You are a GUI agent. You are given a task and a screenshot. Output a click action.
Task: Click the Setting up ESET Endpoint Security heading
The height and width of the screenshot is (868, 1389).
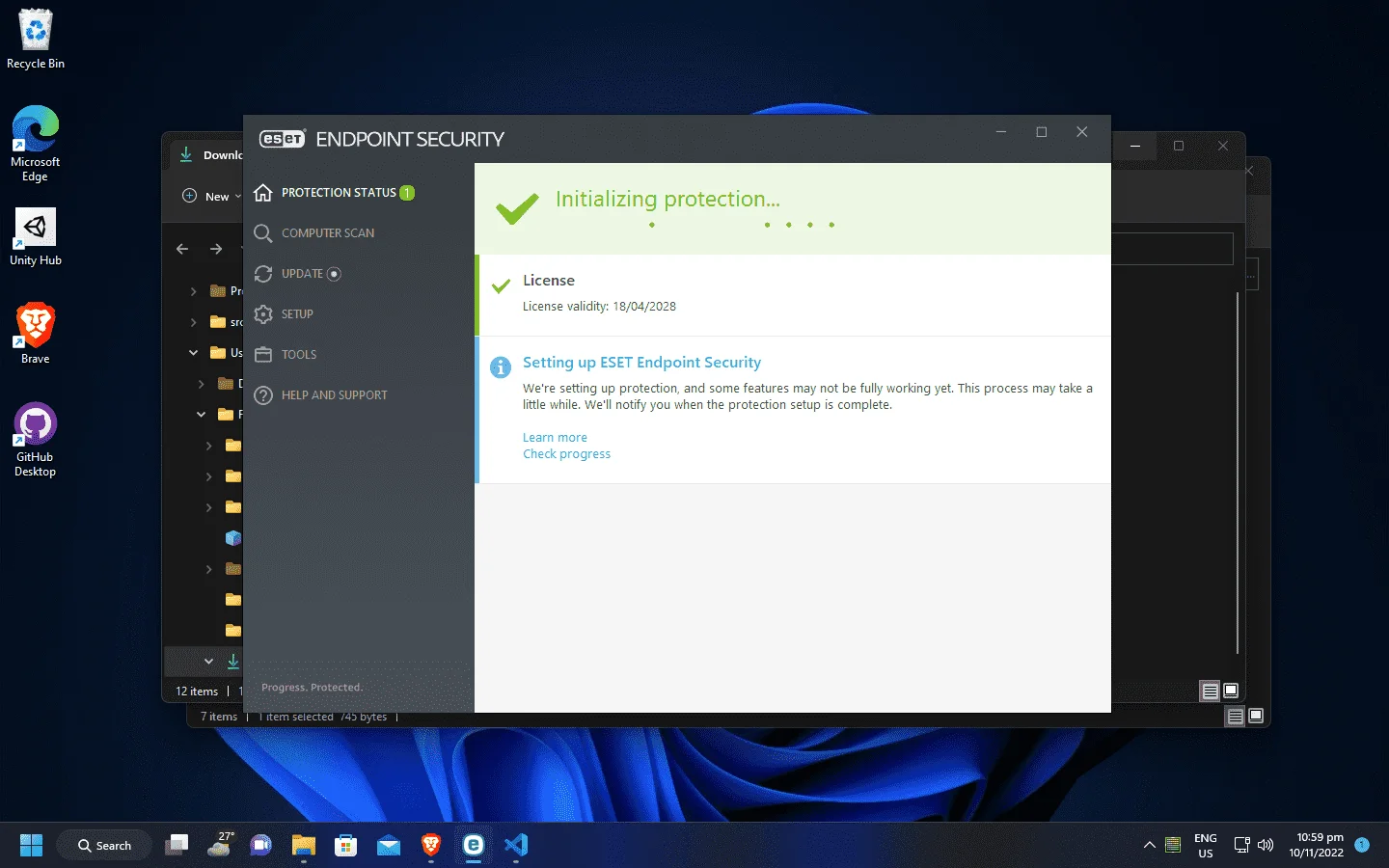pos(641,363)
